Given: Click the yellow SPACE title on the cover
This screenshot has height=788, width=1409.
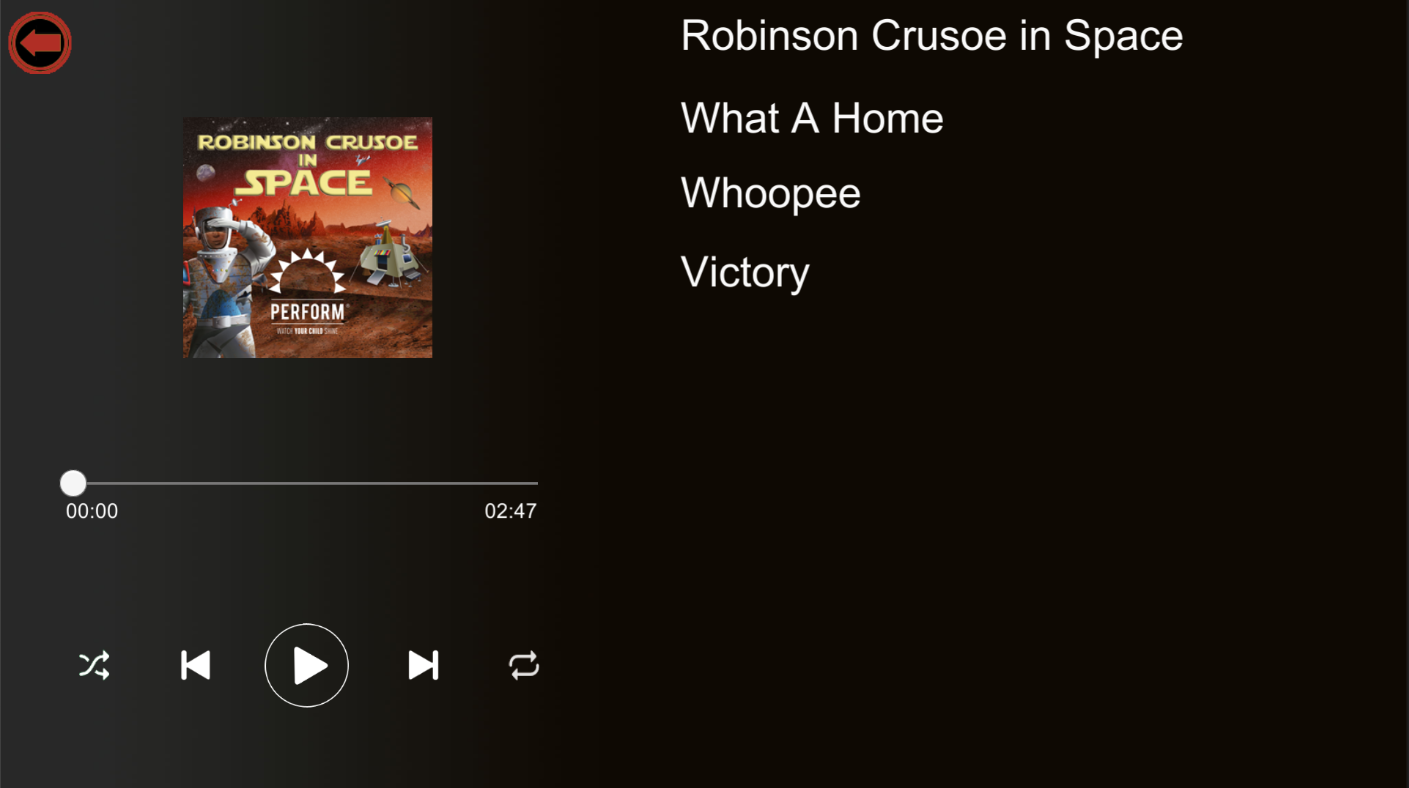Looking at the screenshot, I should tap(303, 182).
